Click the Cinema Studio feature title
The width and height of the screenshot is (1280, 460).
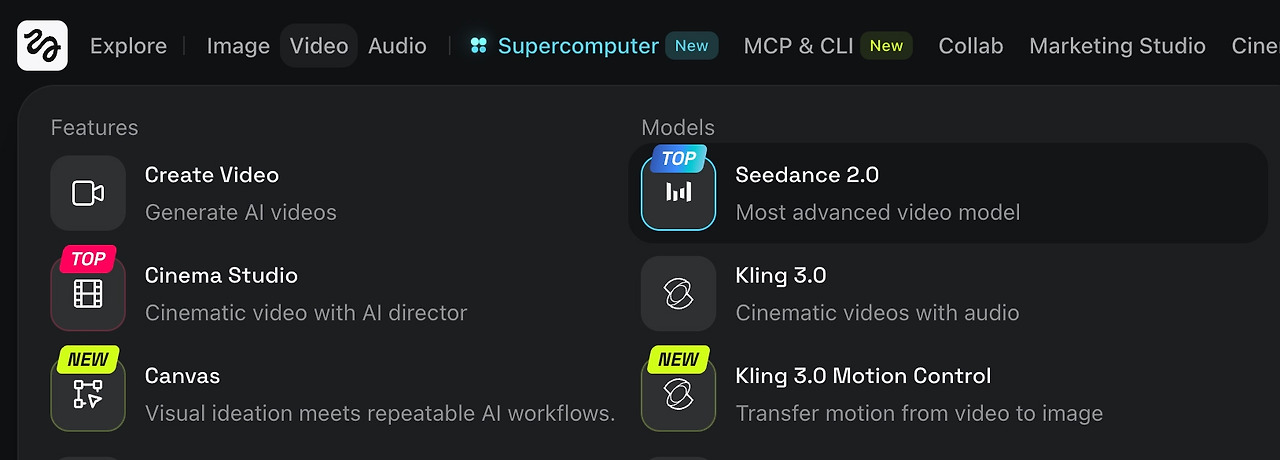(221, 275)
